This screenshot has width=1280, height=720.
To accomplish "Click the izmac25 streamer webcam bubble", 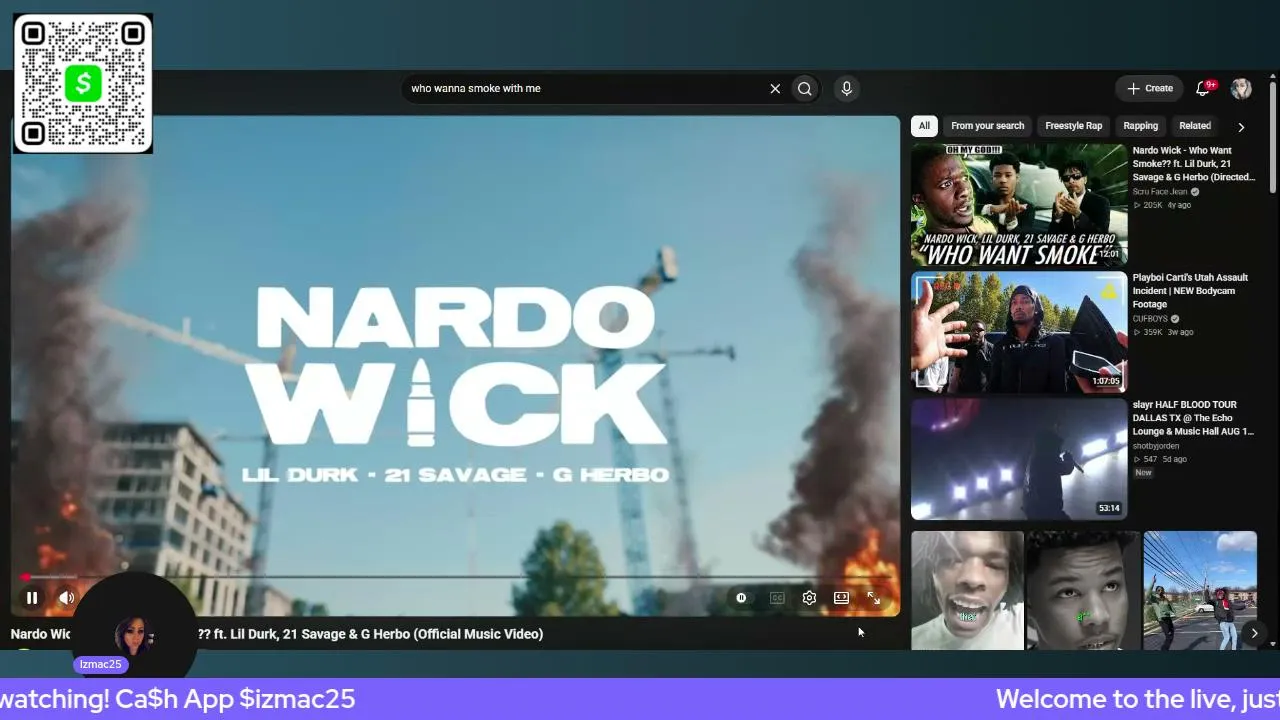I will click(133, 628).
